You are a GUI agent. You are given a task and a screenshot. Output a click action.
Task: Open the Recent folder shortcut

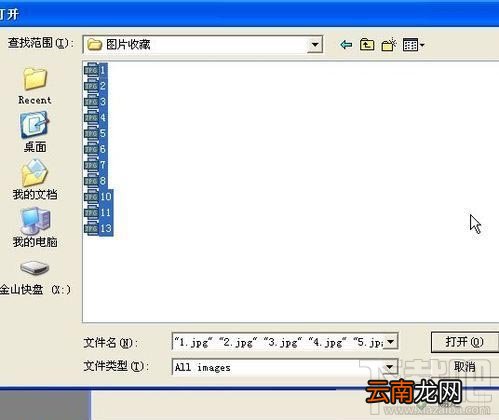coord(35,86)
